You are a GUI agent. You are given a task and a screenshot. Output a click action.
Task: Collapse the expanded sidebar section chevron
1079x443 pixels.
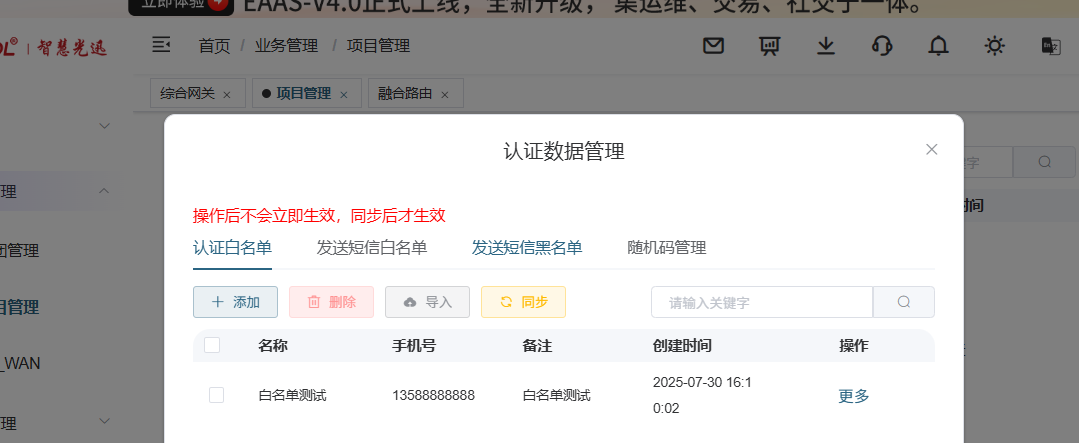coord(104,191)
